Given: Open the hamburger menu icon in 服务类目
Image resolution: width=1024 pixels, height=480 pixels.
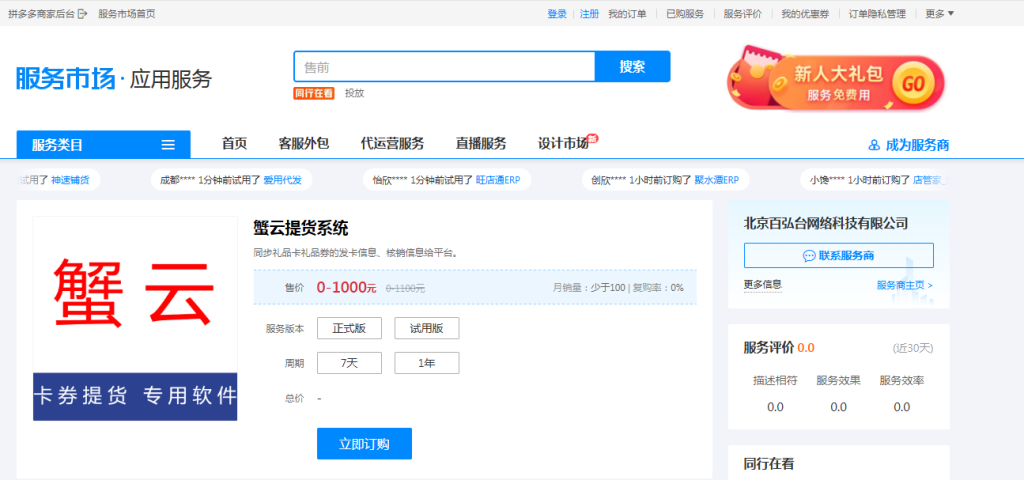Looking at the screenshot, I should tap(168, 145).
